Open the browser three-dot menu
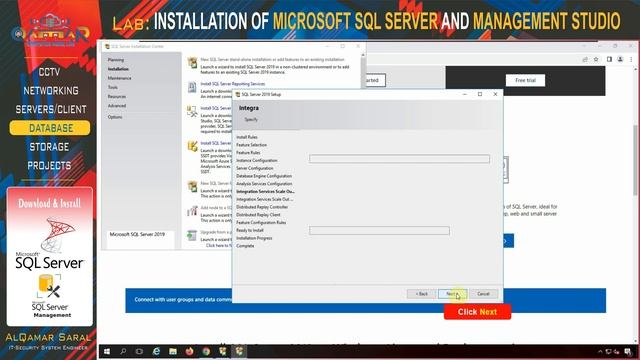The height and width of the screenshot is (360, 640). pos(631,60)
